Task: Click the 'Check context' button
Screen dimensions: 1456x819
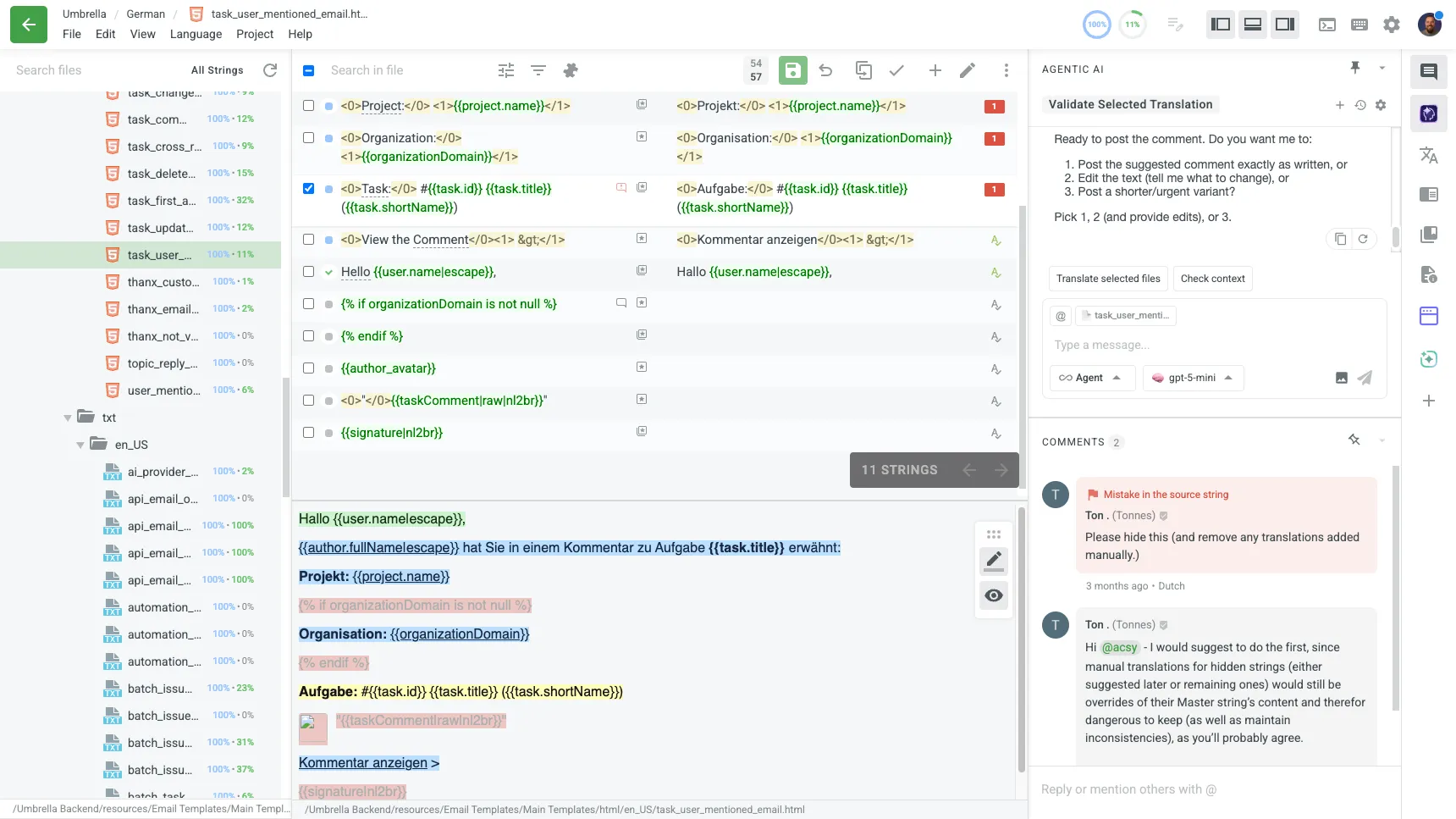Action: coord(1212,279)
